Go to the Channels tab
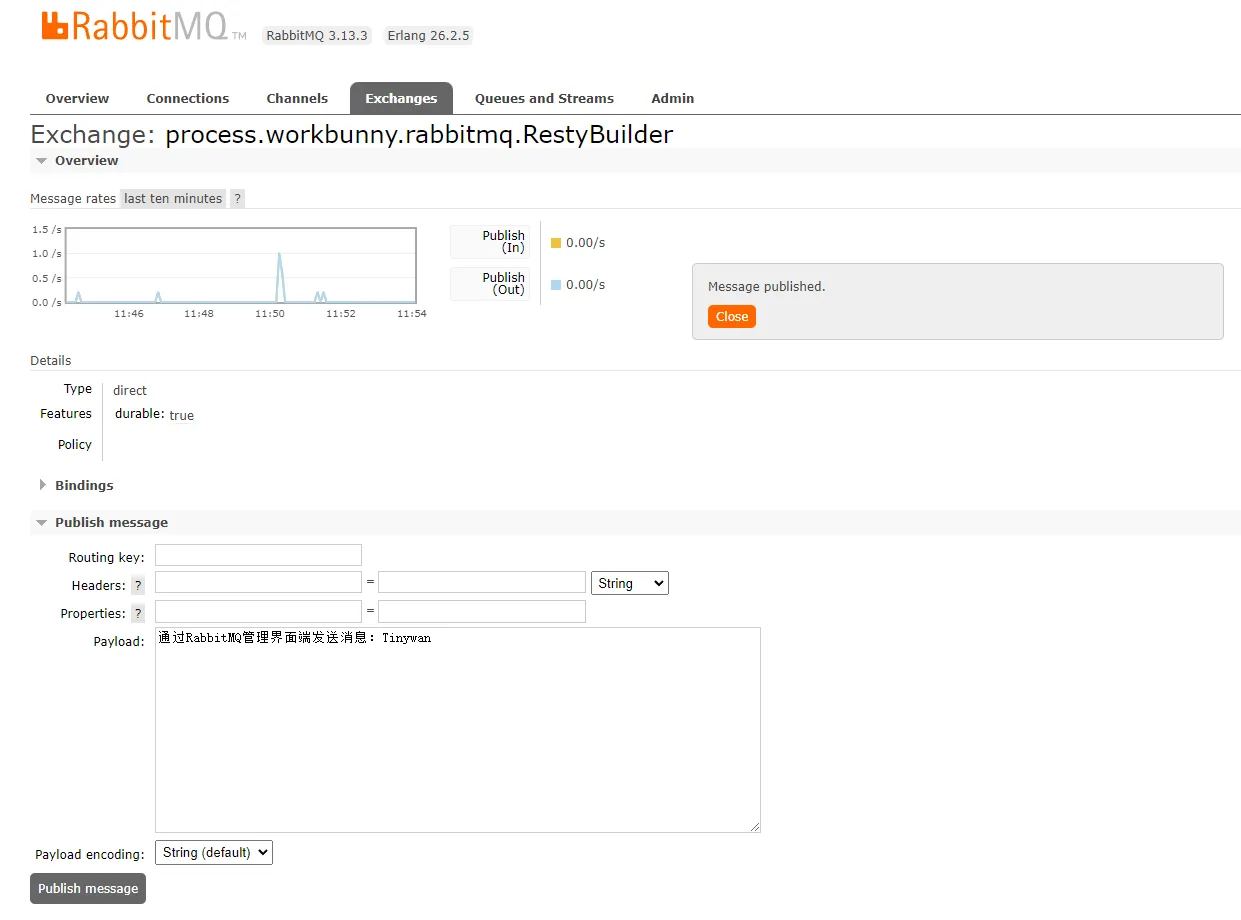The width and height of the screenshot is (1241, 920). coord(297,98)
